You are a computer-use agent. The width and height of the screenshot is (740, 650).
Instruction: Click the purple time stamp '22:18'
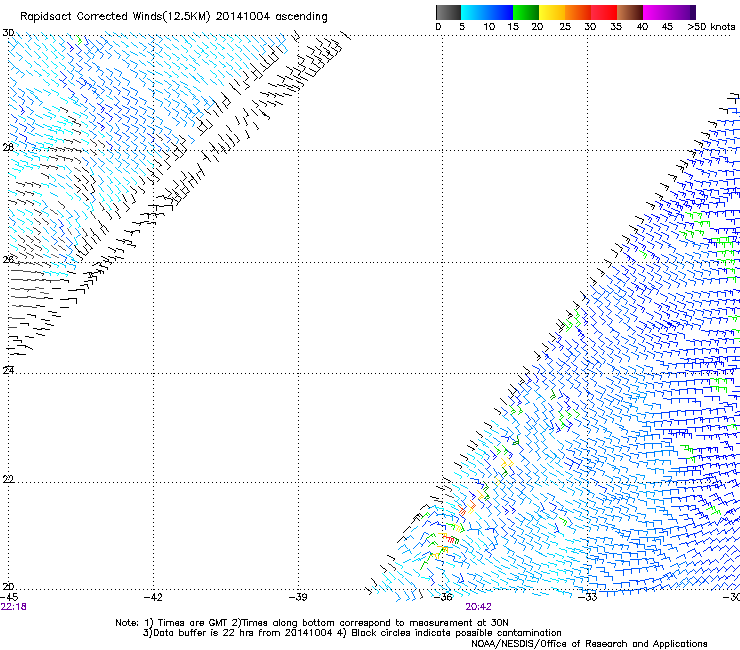(14, 607)
